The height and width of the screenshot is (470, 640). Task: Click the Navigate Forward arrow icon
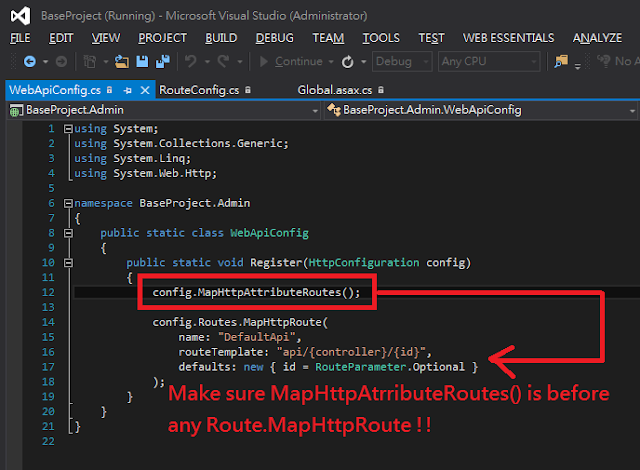pyautogui.click(x=61, y=62)
